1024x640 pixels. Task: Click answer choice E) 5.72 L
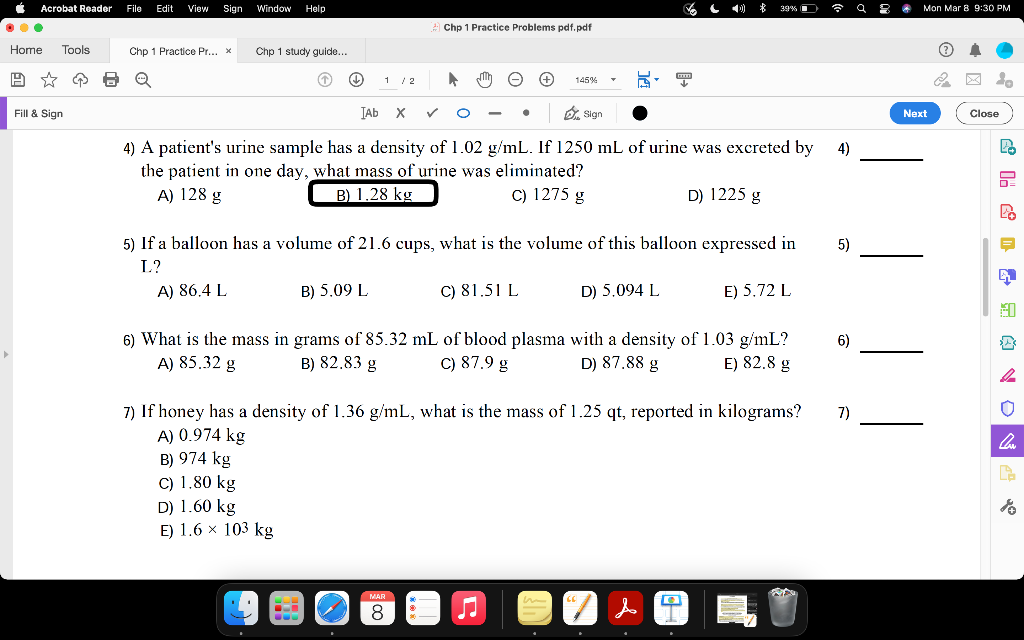pos(758,291)
